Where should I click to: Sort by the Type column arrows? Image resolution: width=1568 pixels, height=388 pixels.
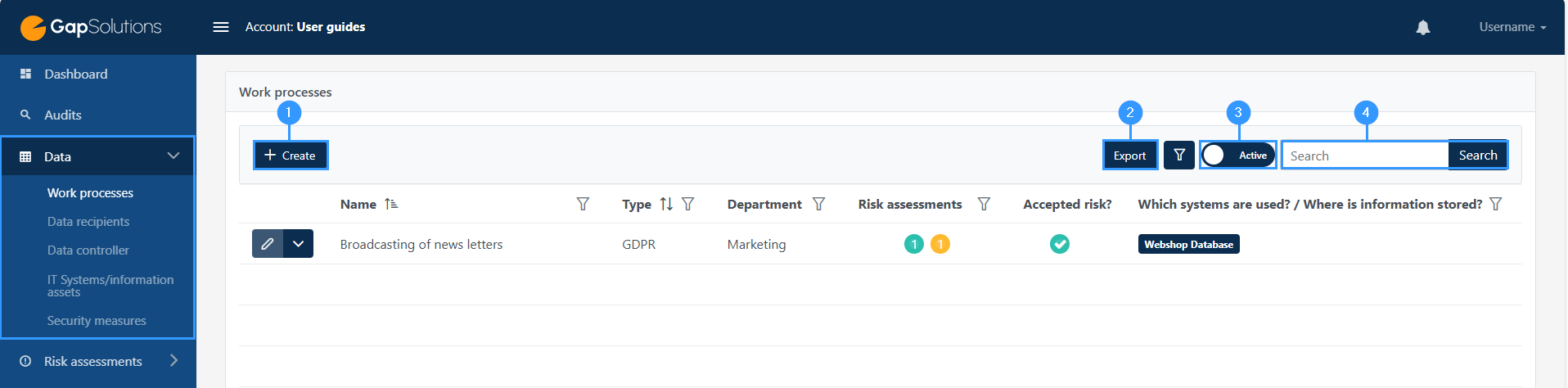666,204
